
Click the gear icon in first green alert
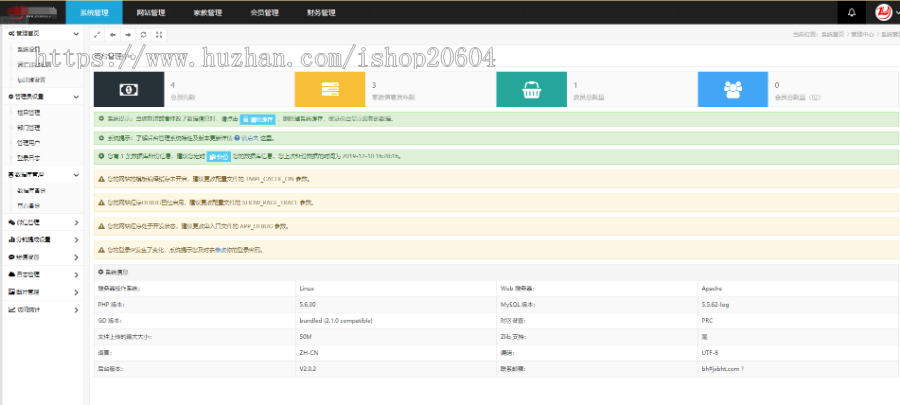click(102, 119)
